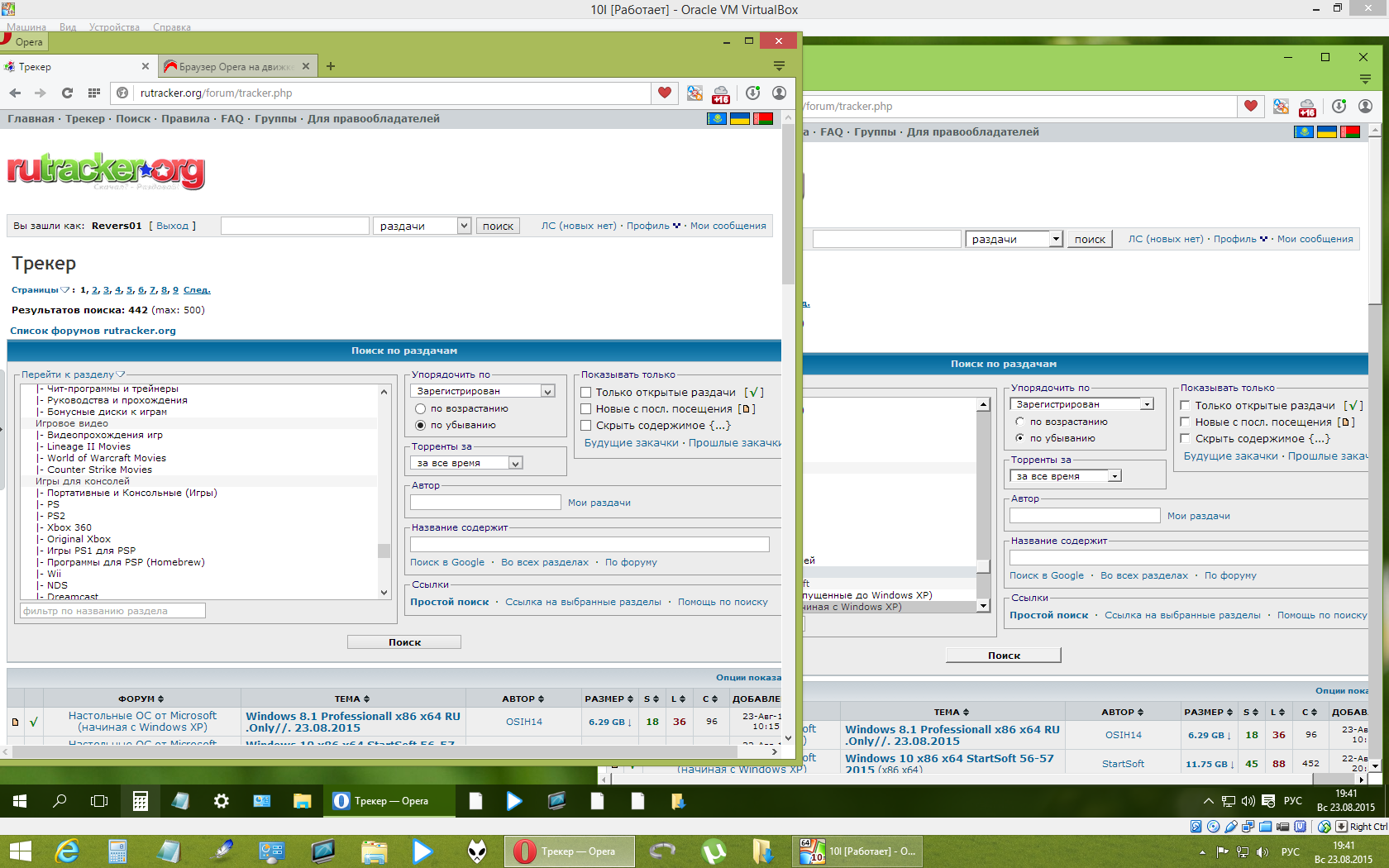Close the Трекер tab
The width and height of the screenshot is (1389, 868).
pos(146,66)
